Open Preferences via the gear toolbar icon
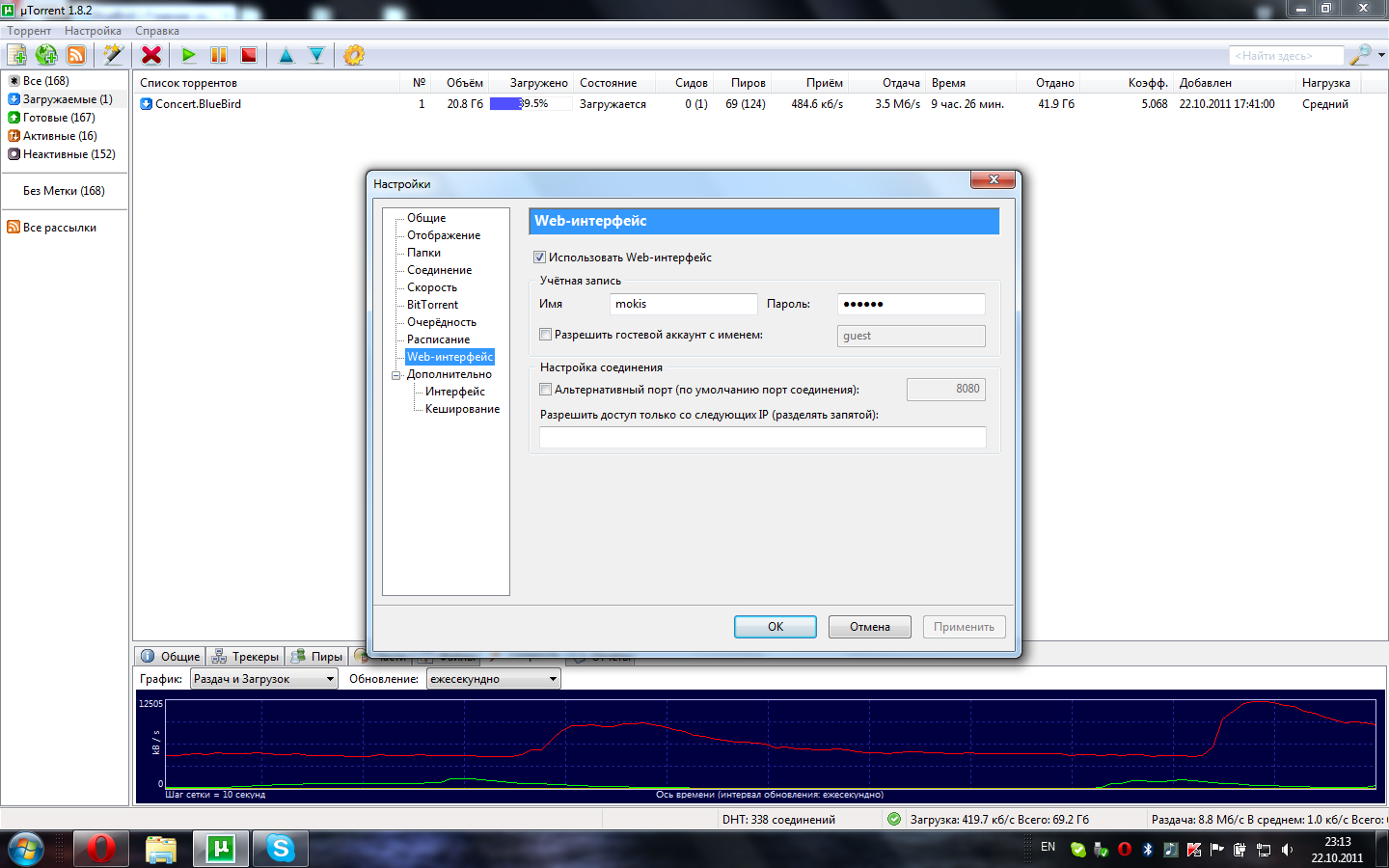 click(354, 55)
